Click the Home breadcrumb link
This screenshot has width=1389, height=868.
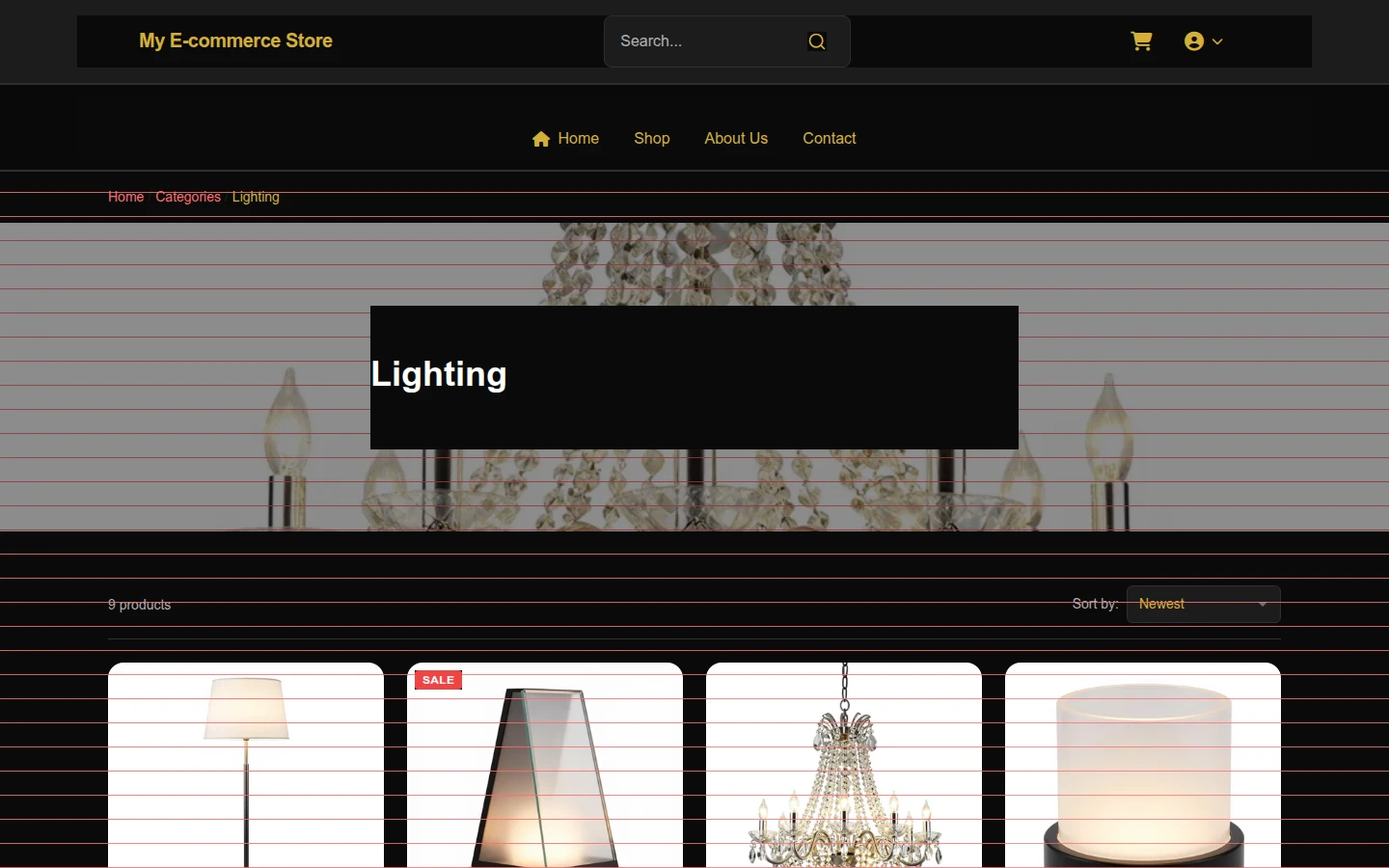tap(125, 197)
